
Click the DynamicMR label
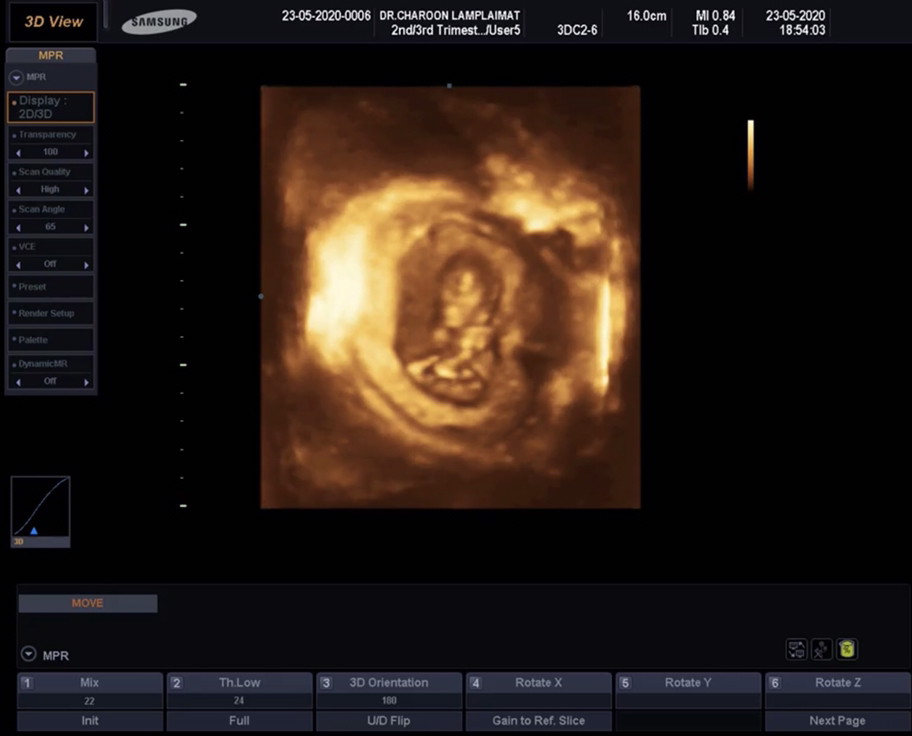coord(42,364)
